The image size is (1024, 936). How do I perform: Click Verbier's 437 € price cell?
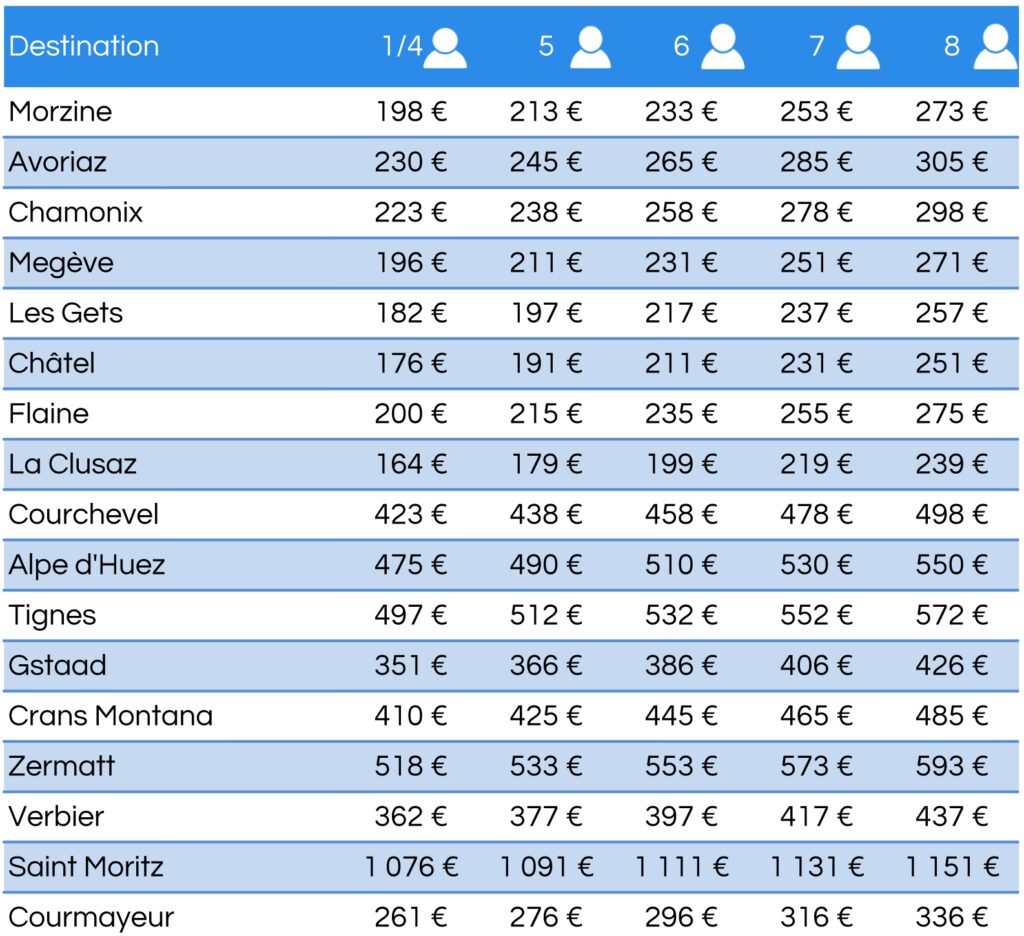point(951,816)
